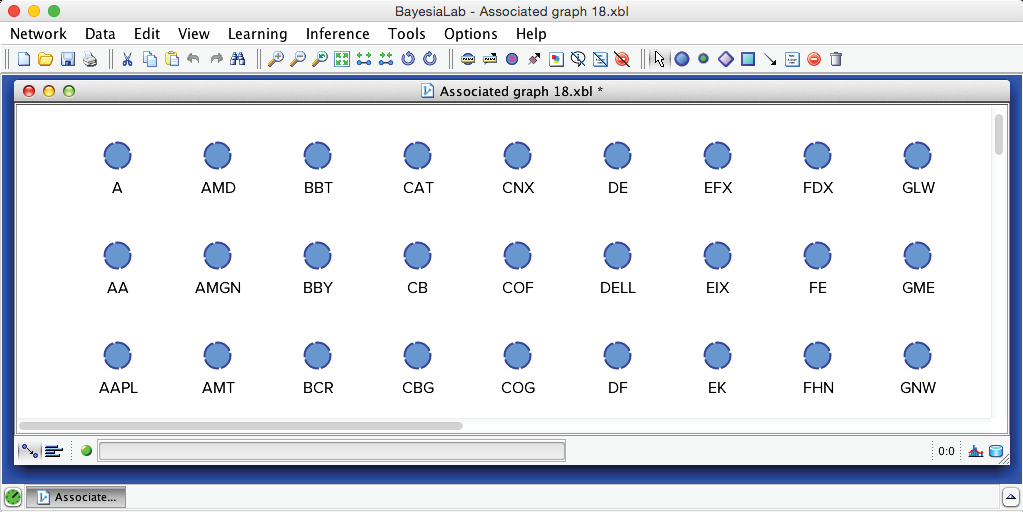Toggle node name display with first yellow label icon
This screenshot has width=1023, height=512.
(468, 59)
